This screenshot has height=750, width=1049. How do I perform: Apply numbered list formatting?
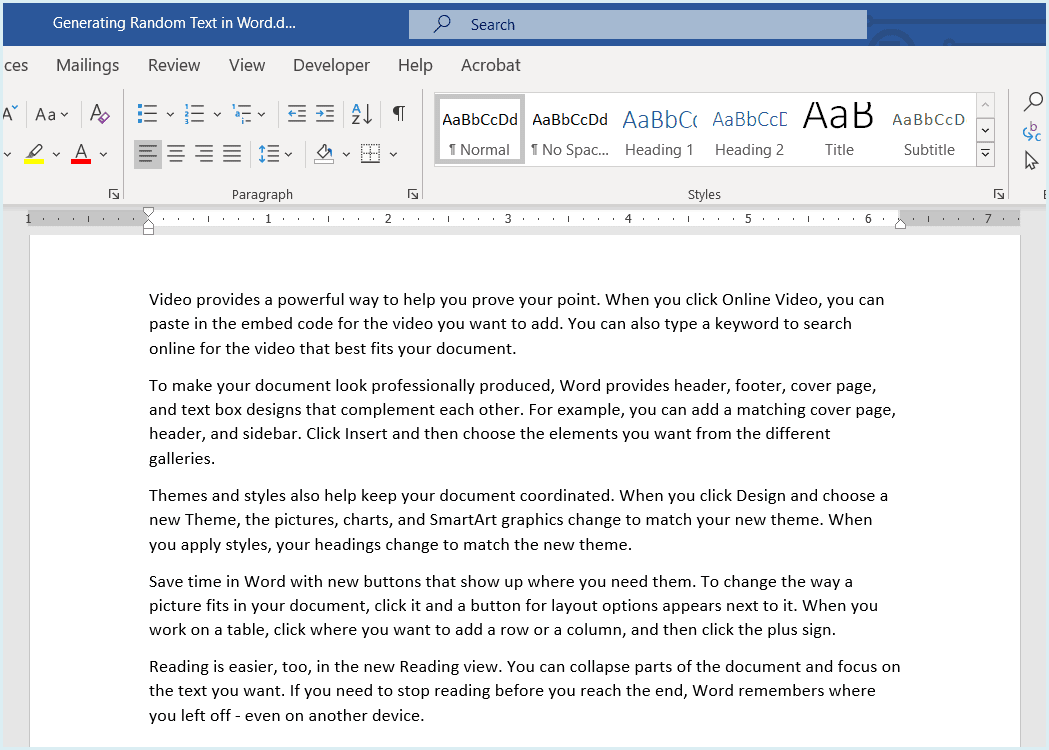[x=195, y=114]
